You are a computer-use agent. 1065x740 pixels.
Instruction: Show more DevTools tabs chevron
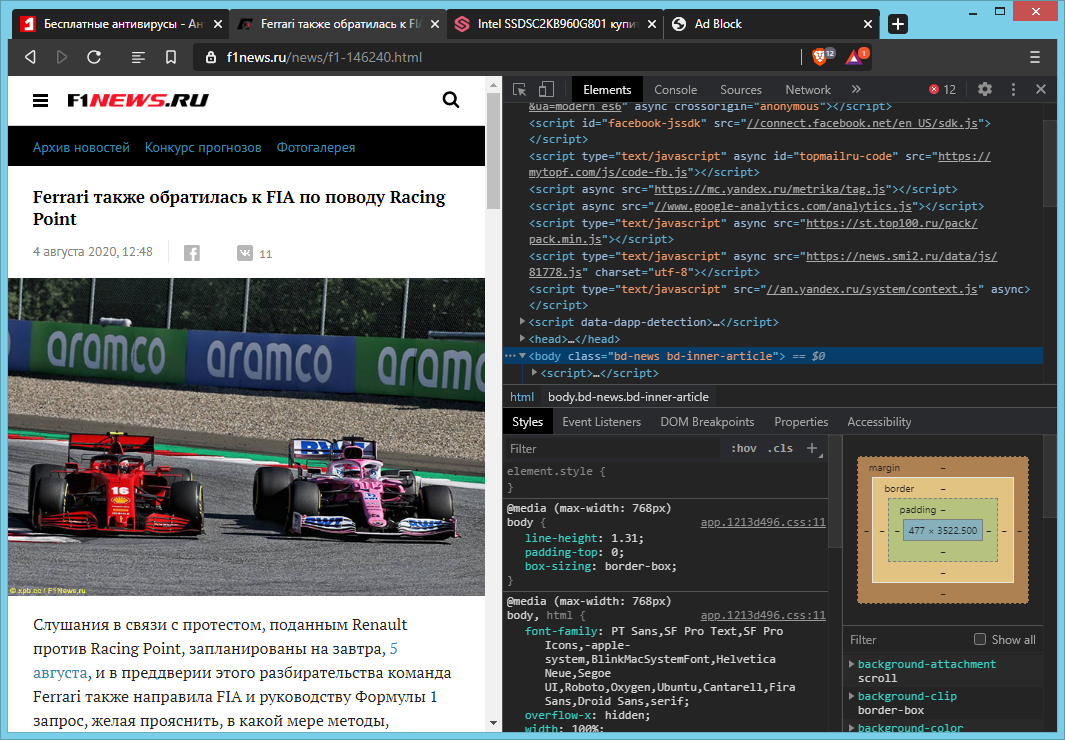(x=855, y=89)
